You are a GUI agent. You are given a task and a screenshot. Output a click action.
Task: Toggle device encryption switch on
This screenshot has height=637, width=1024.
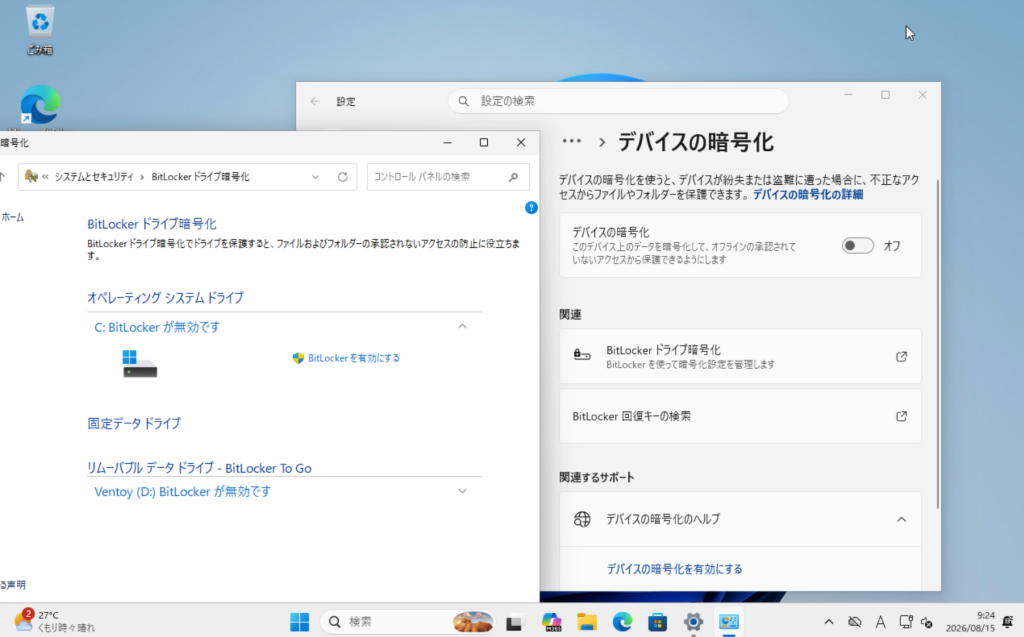tap(857, 246)
